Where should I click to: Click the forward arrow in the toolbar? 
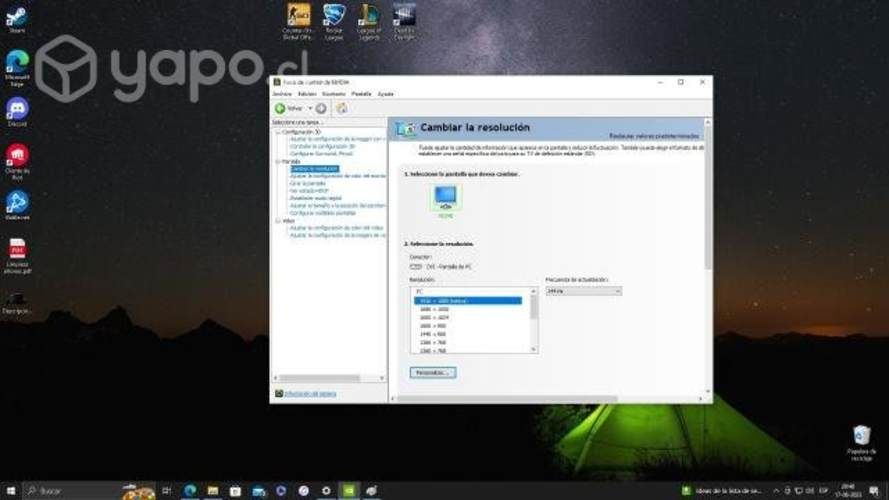pyautogui.click(x=321, y=108)
